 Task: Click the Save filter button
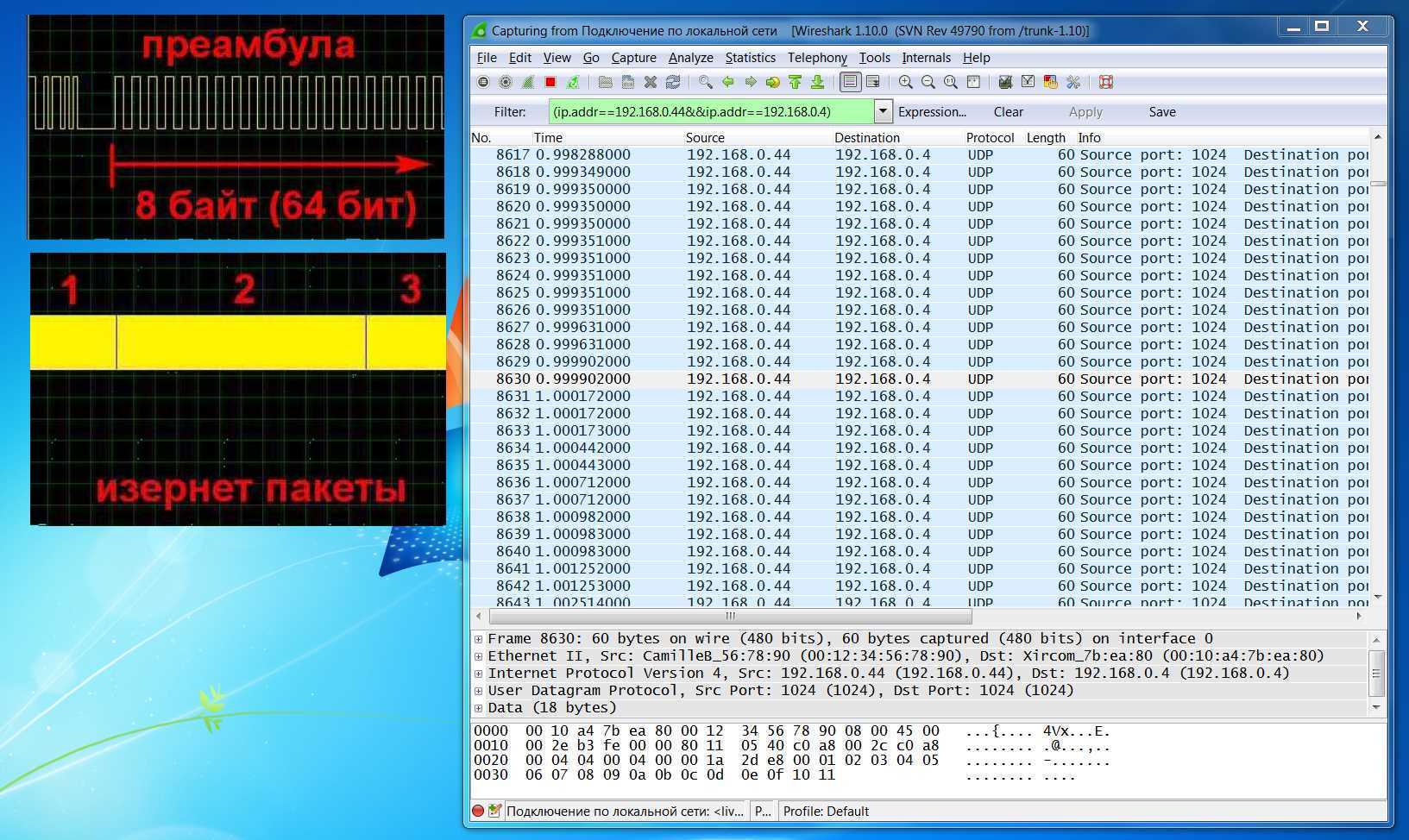tap(1162, 112)
